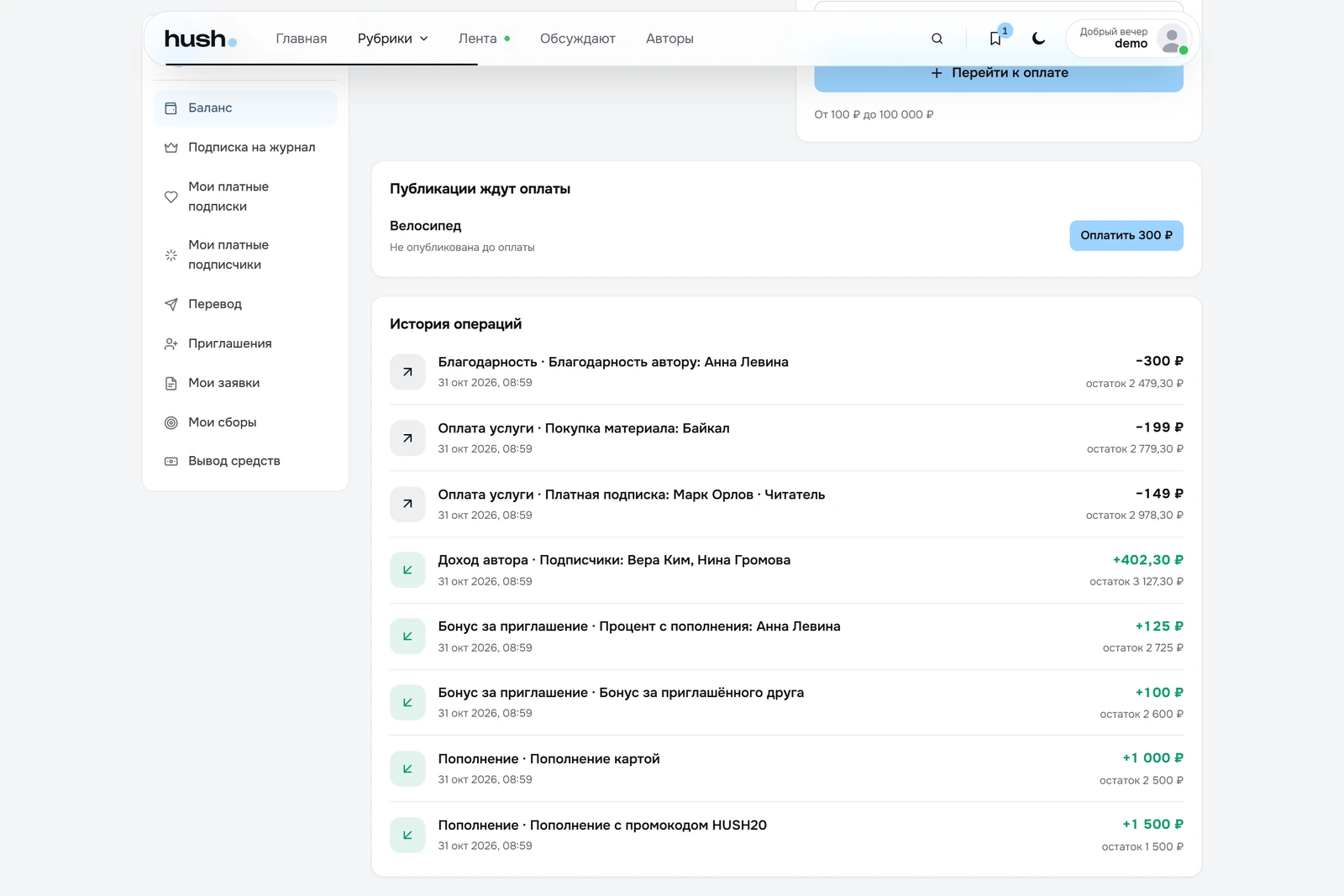Click outgoing arrow icon for Благодарность operation
This screenshot has height=896, width=1344.
point(407,372)
